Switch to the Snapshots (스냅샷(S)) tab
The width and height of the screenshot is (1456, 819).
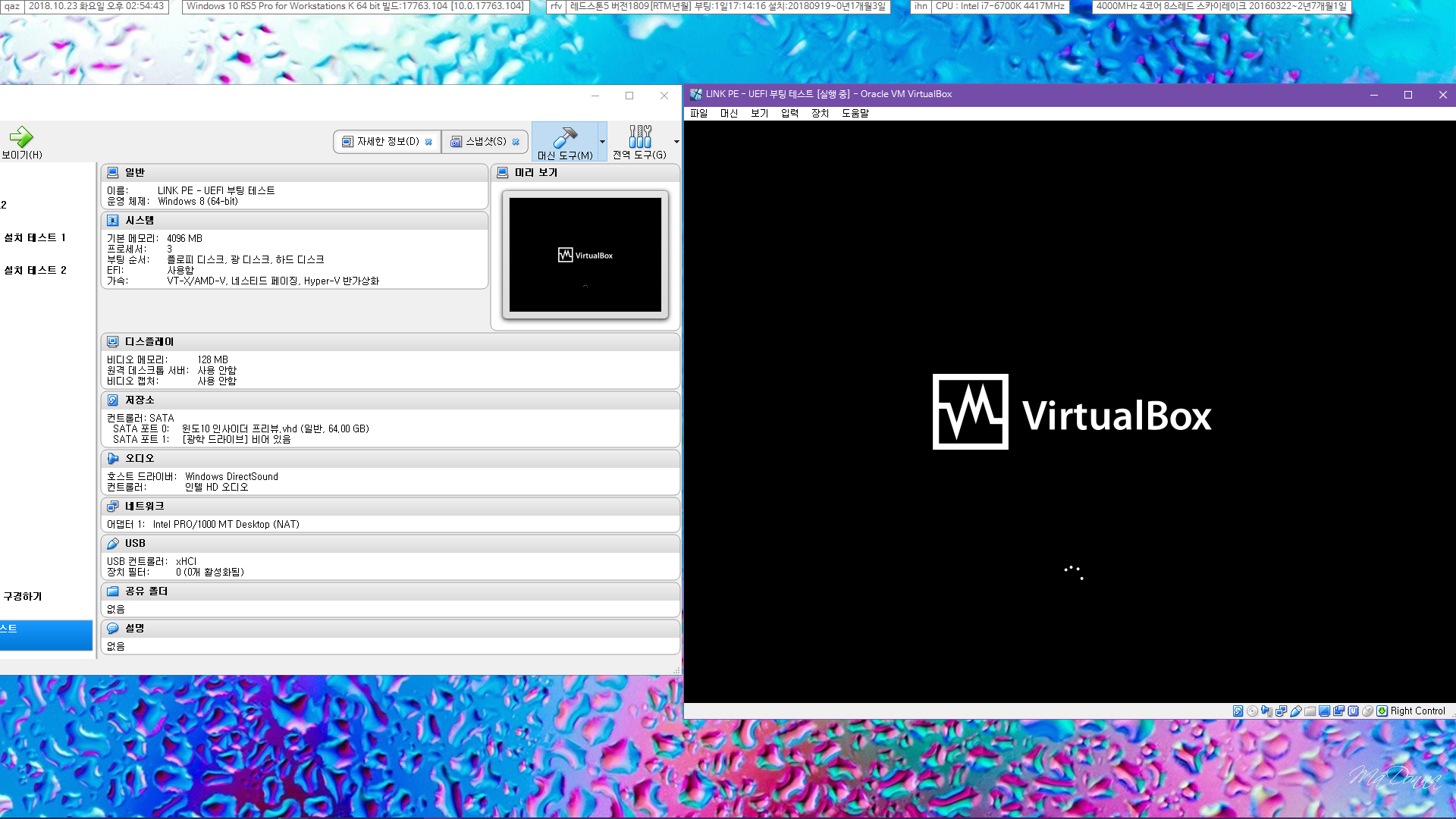coord(485,142)
